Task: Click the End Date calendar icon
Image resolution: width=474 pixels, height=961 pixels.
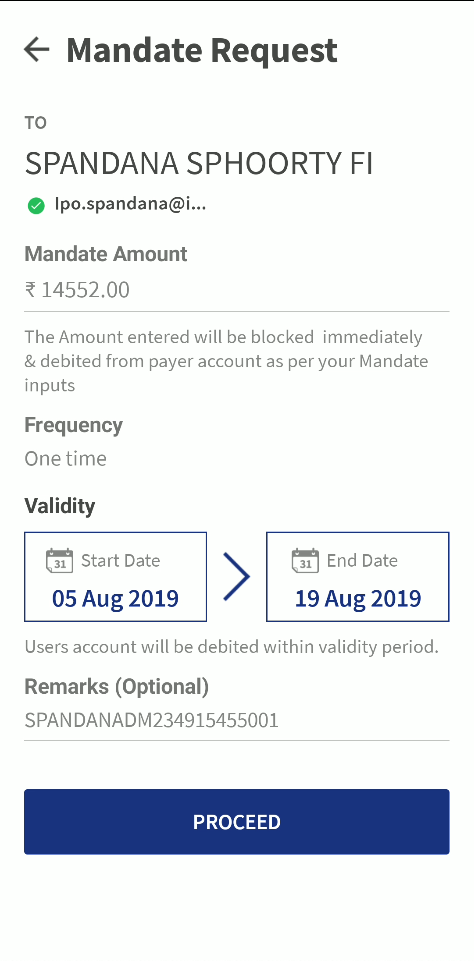Action: point(305,561)
